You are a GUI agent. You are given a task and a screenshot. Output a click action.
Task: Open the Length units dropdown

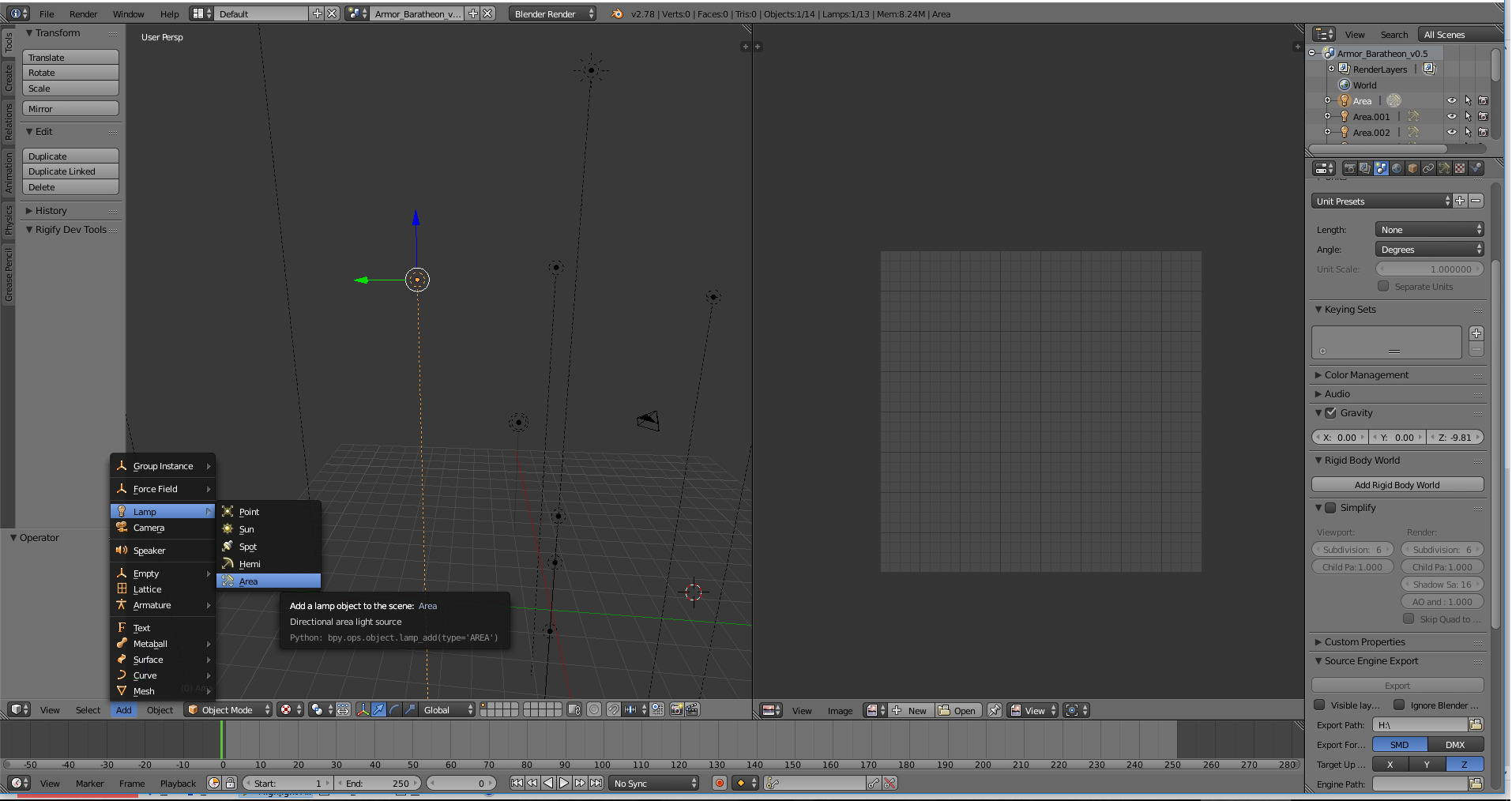(x=1429, y=229)
